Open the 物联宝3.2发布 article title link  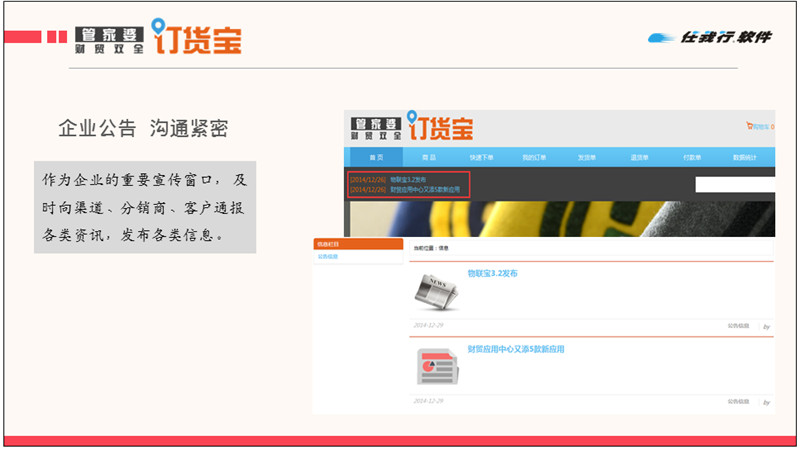[492, 273]
